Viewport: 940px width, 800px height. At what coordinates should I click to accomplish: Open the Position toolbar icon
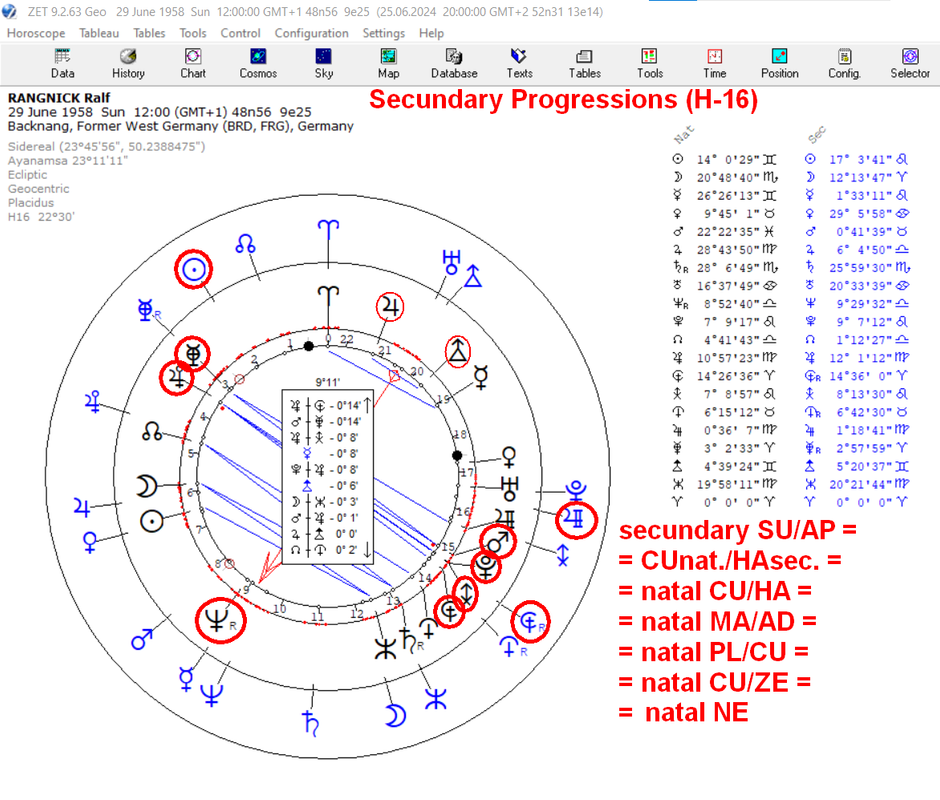pos(779,64)
